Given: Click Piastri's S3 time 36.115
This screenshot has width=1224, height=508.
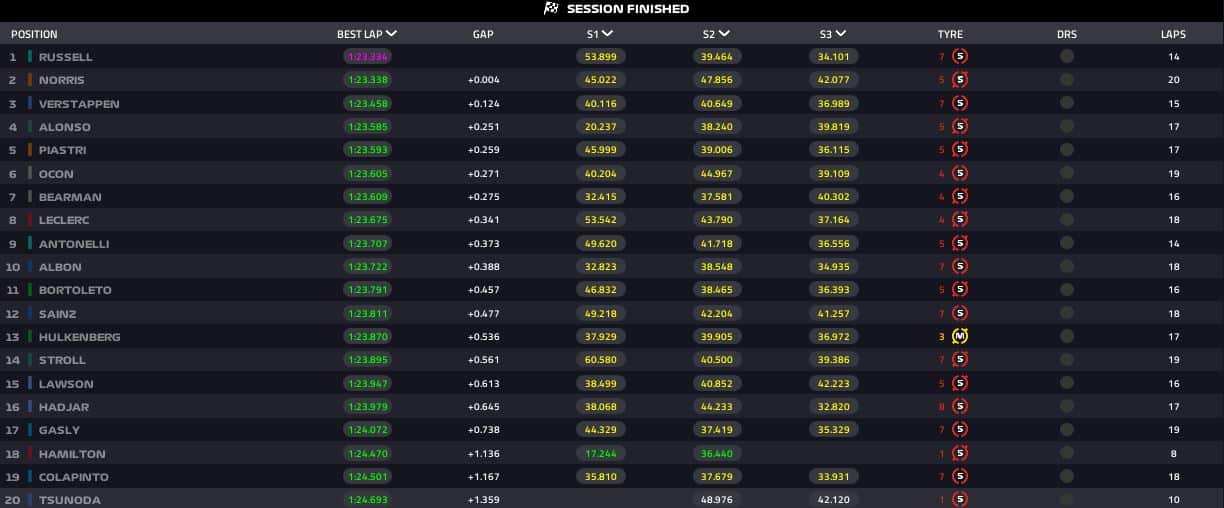Looking at the screenshot, I should tap(833, 150).
